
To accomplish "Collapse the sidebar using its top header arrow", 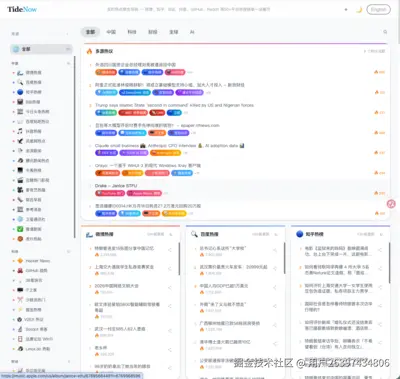I will click(68, 34).
